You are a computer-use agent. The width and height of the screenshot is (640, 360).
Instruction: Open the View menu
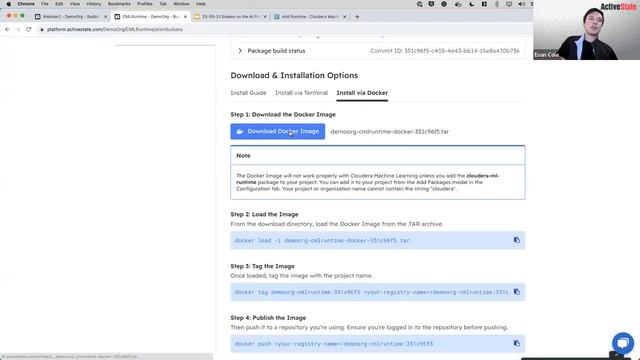click(x=75, y=4)
